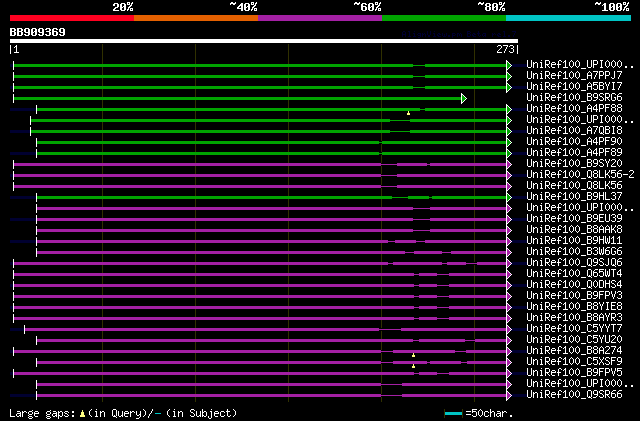
Task: Click the yellow gap marker under A4PF88 bar
Action: click(408, 113)
